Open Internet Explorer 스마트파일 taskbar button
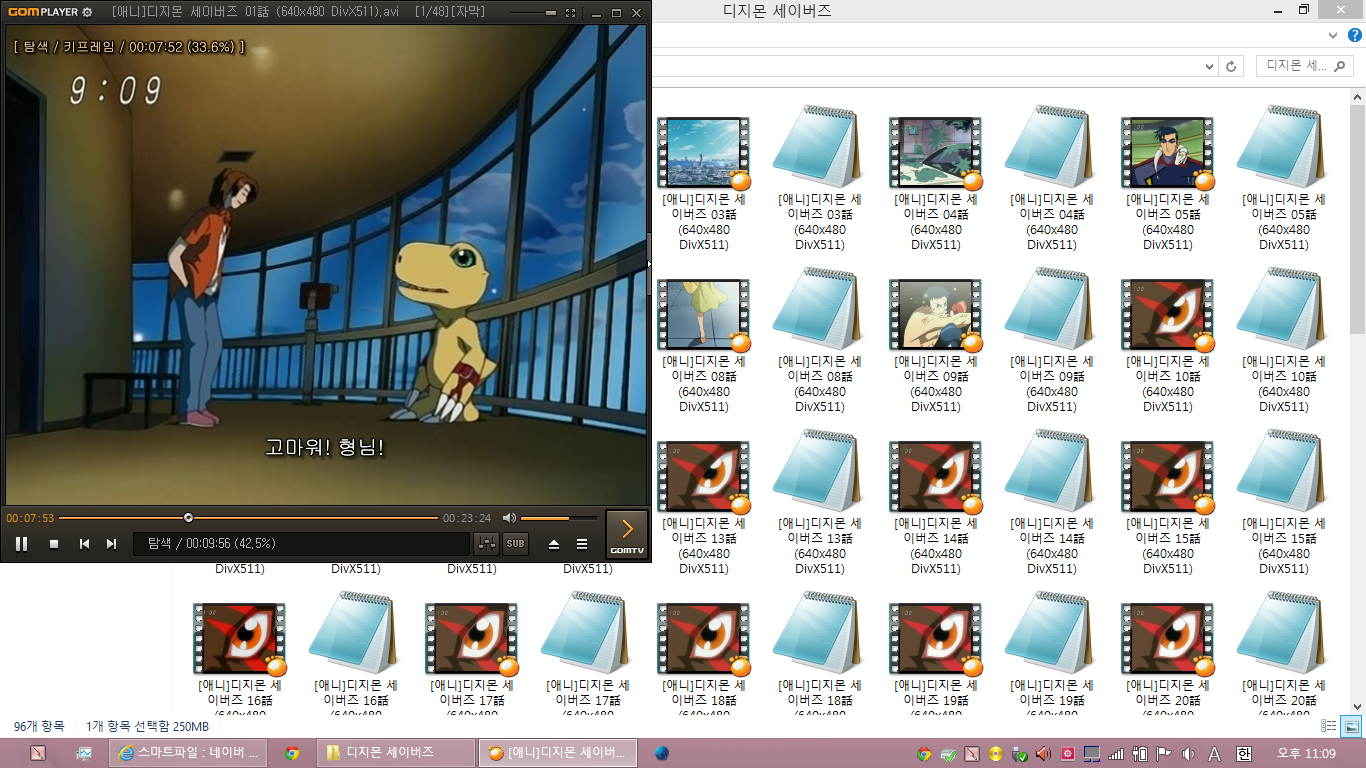Viewport: 1366px width, 768px height. [189, 753]
